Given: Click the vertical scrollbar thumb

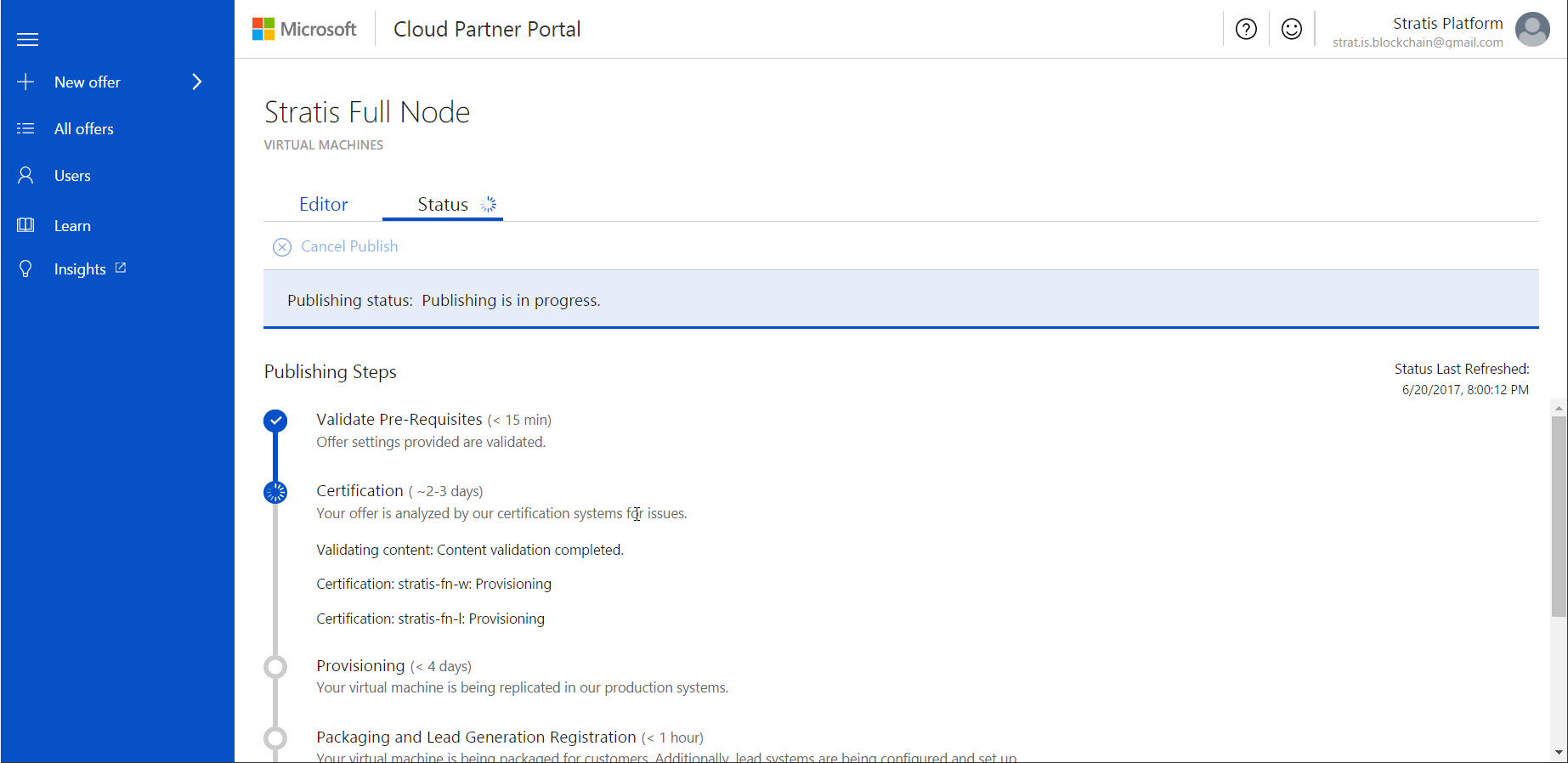Looking at the screenshot, I should [x=1559, y=517].
